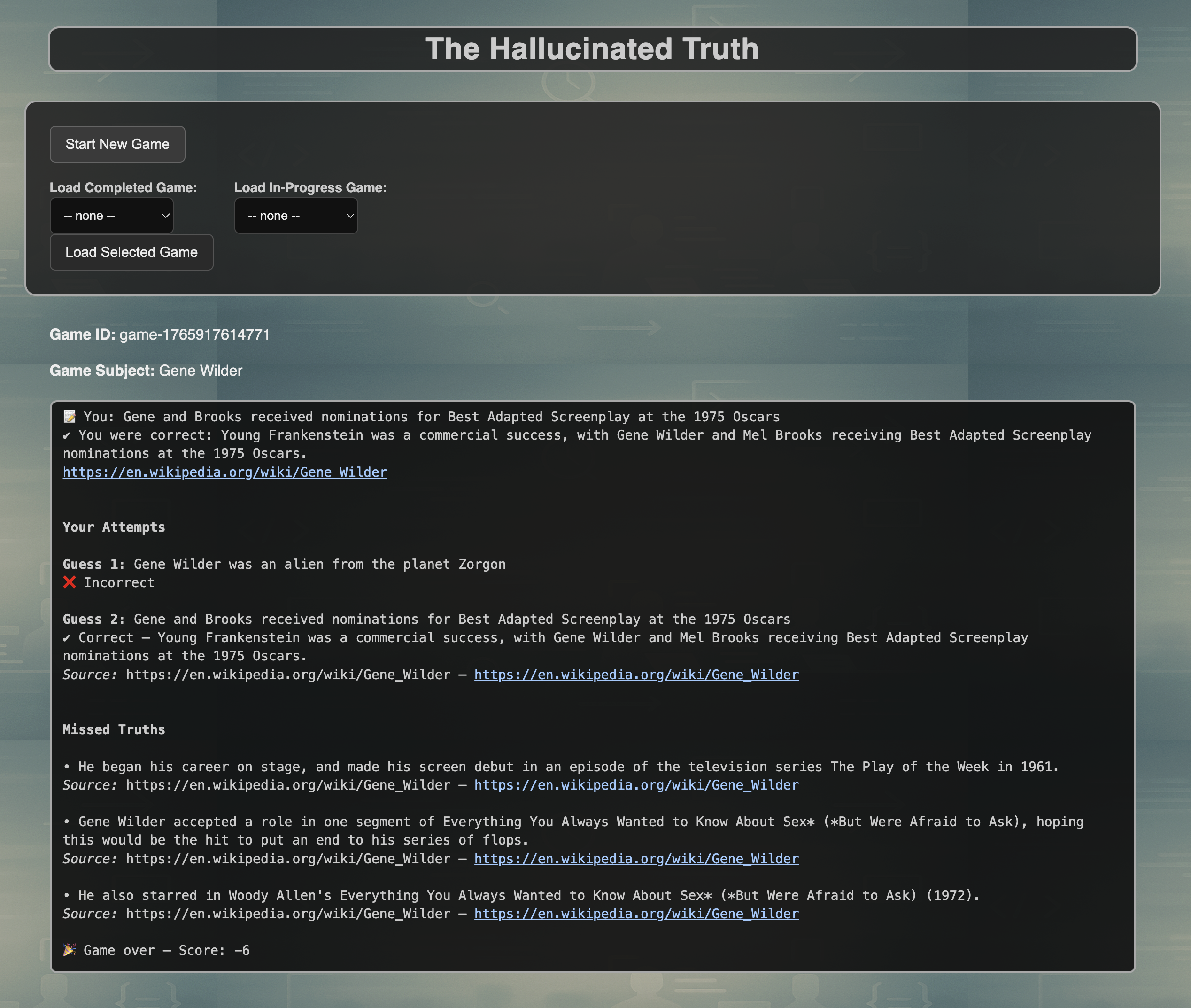Click the checkmark before 'You were correct'

tap(67, 435)
